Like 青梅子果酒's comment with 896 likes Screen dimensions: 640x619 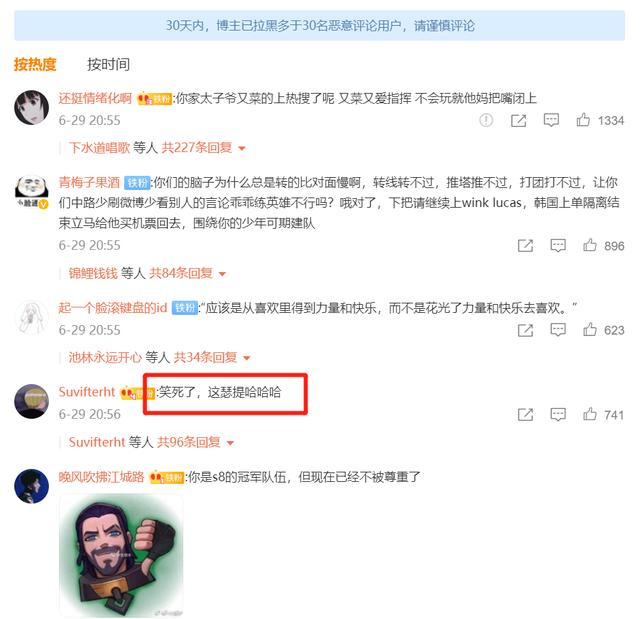tap(590, 245)
